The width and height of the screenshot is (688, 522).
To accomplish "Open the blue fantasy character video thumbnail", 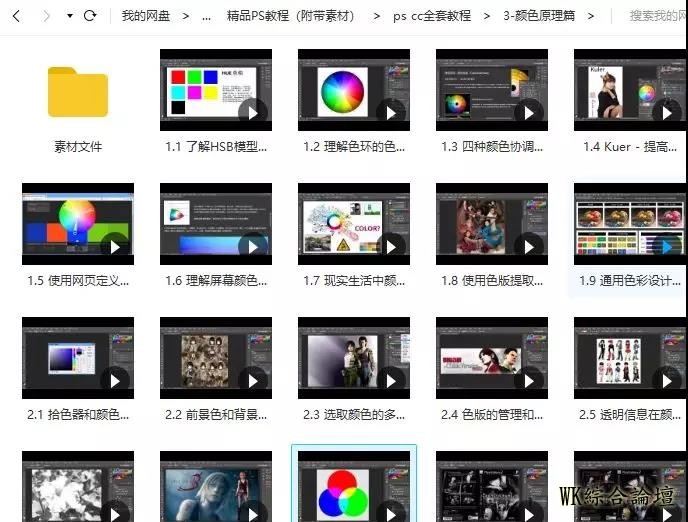I will coord(216,486).
